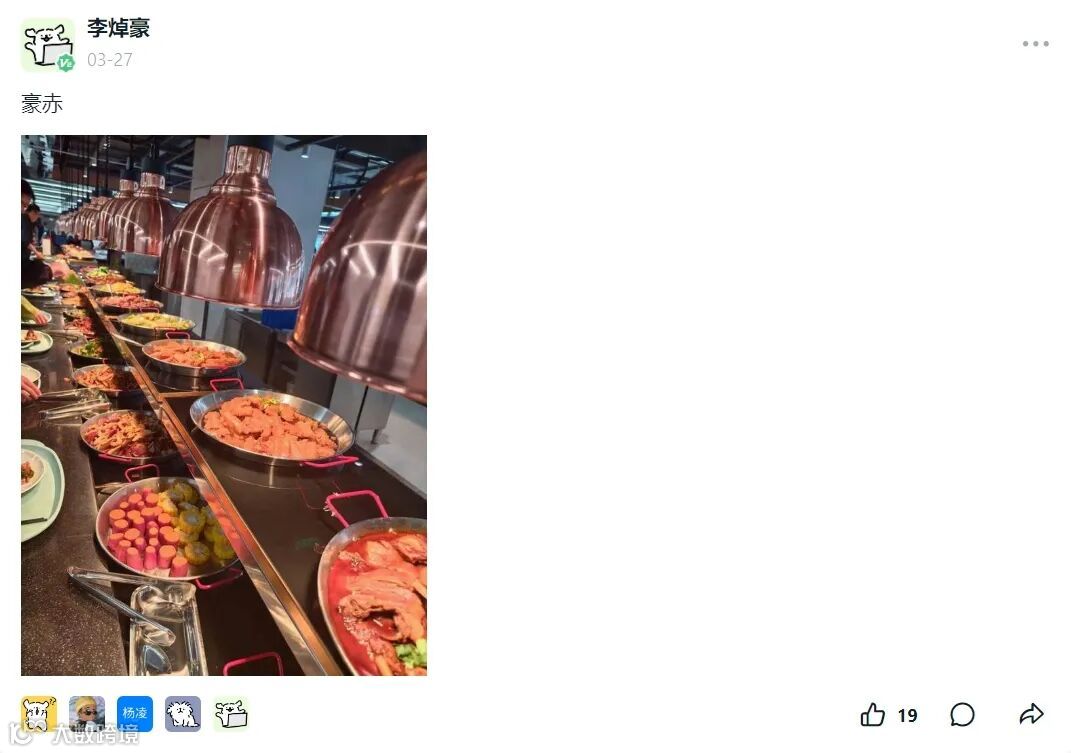
Task: Open the buffet food photo
Action: pyautogui.click(x=224, y=405)
